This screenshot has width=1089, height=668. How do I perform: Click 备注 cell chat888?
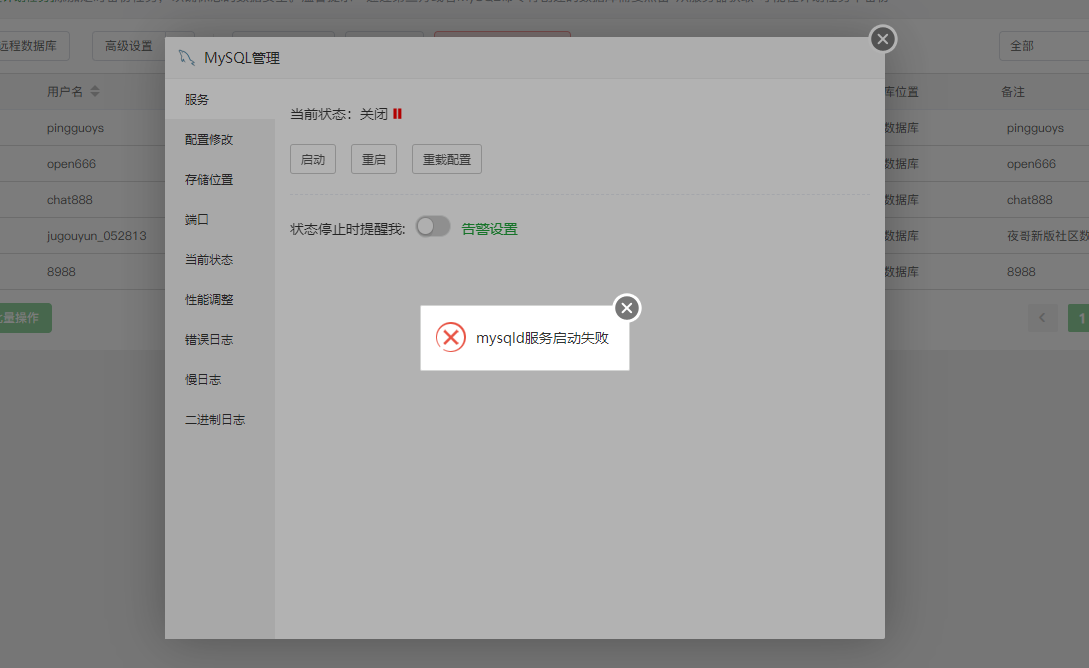point(1029,200)
